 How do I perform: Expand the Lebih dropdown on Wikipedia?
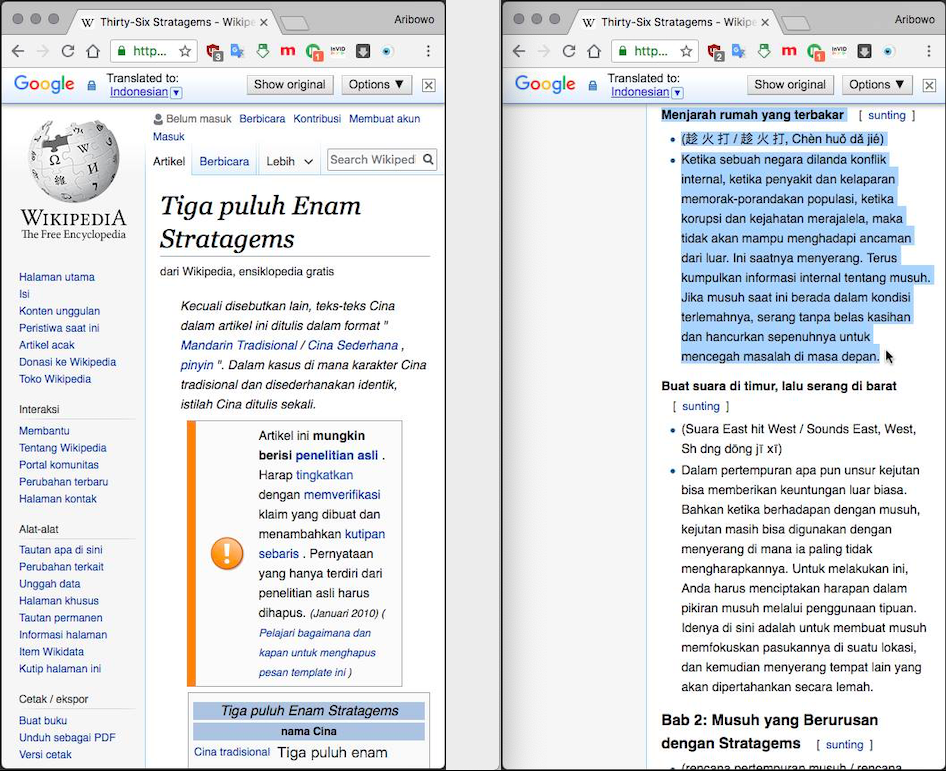tap(290, 161)
